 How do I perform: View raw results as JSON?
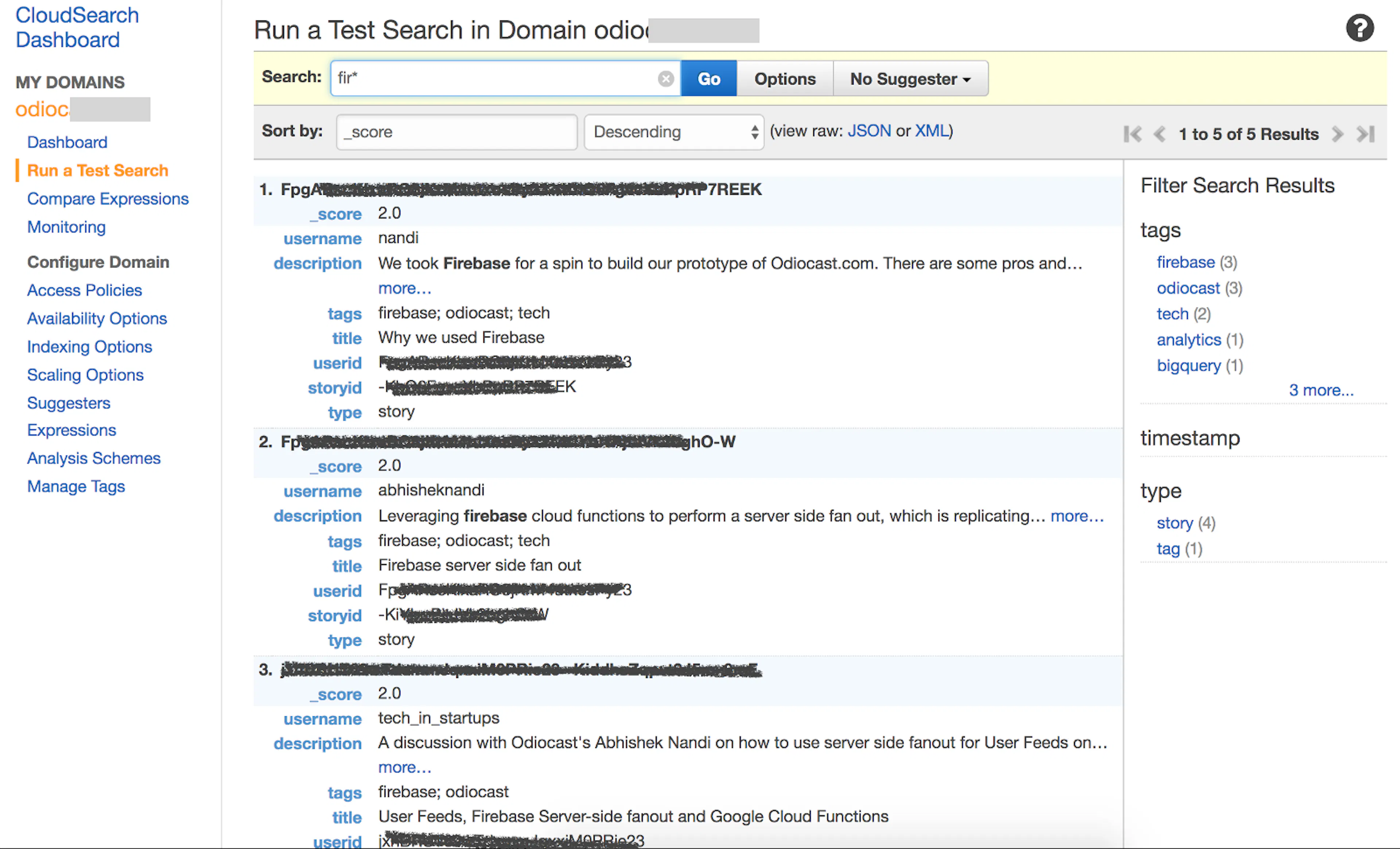point(869,131)
